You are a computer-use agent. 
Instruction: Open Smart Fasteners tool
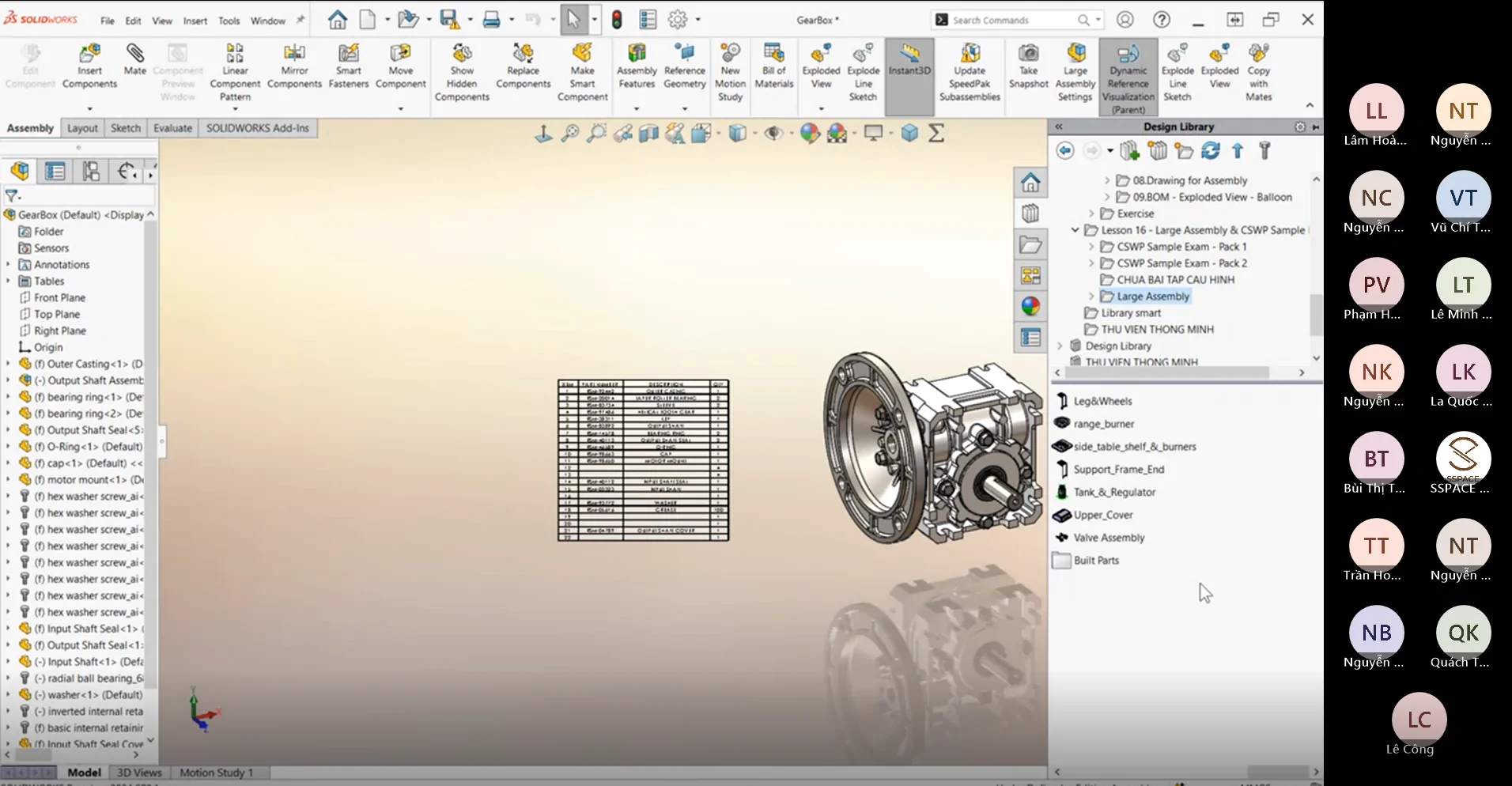pyautogui.click(x=349, y=66)
